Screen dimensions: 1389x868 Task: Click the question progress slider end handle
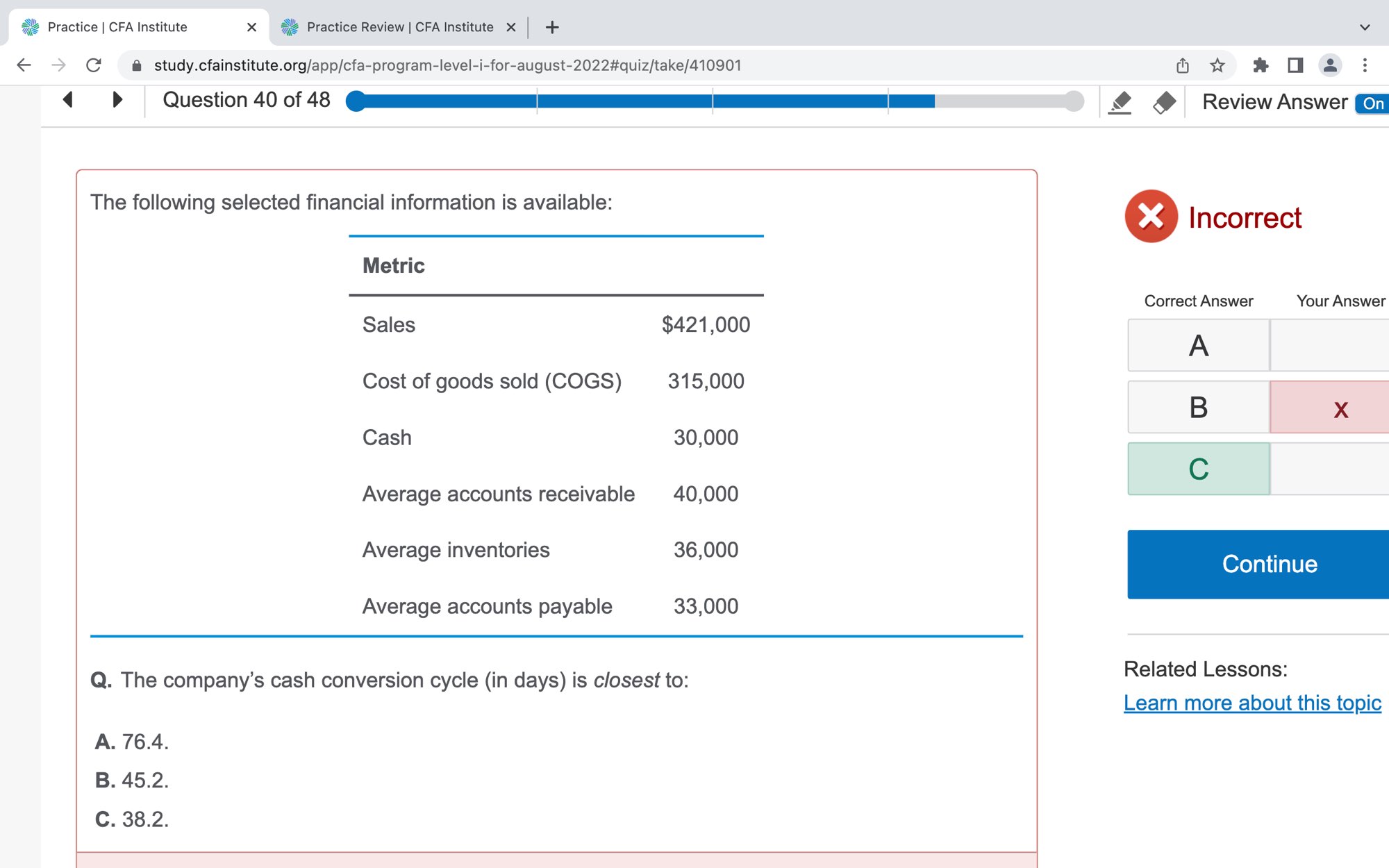tap(1074, 101)
